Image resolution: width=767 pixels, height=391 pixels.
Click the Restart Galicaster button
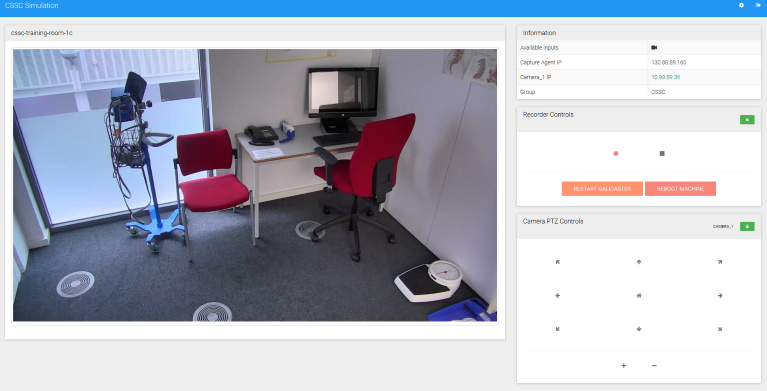tap(602, 189)
